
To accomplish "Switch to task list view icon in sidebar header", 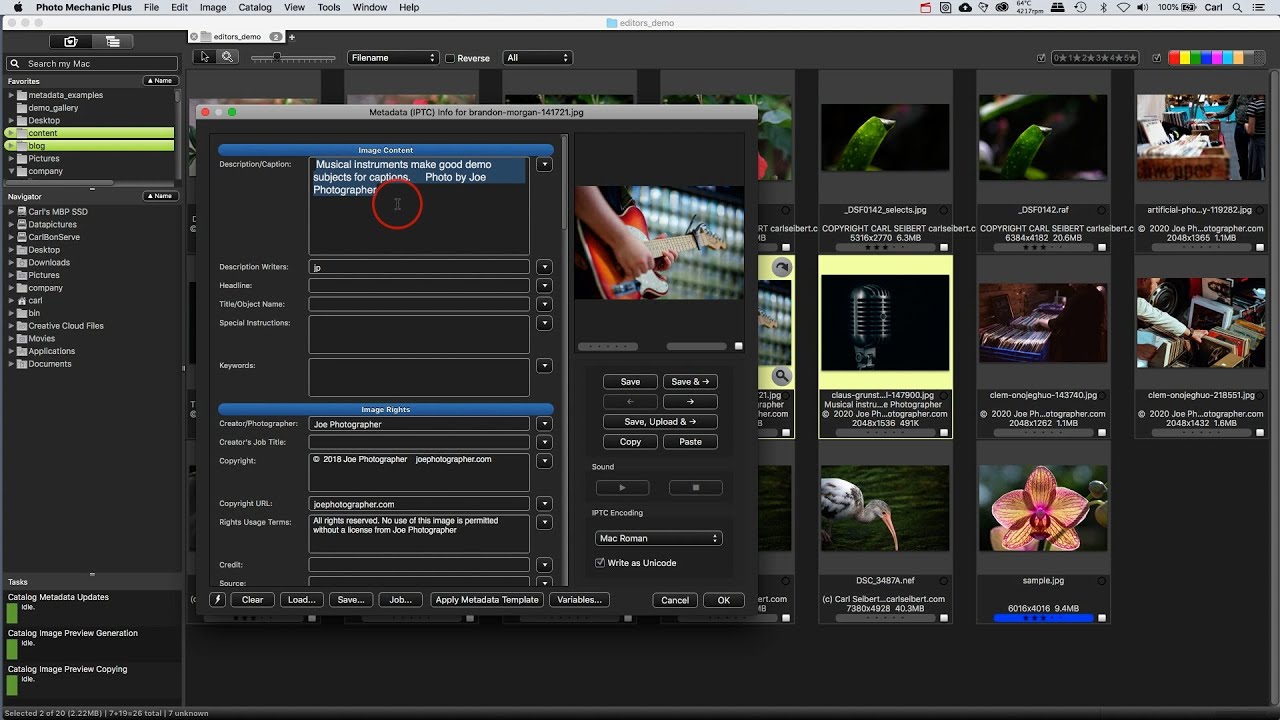I will click(x=113, y=42).
